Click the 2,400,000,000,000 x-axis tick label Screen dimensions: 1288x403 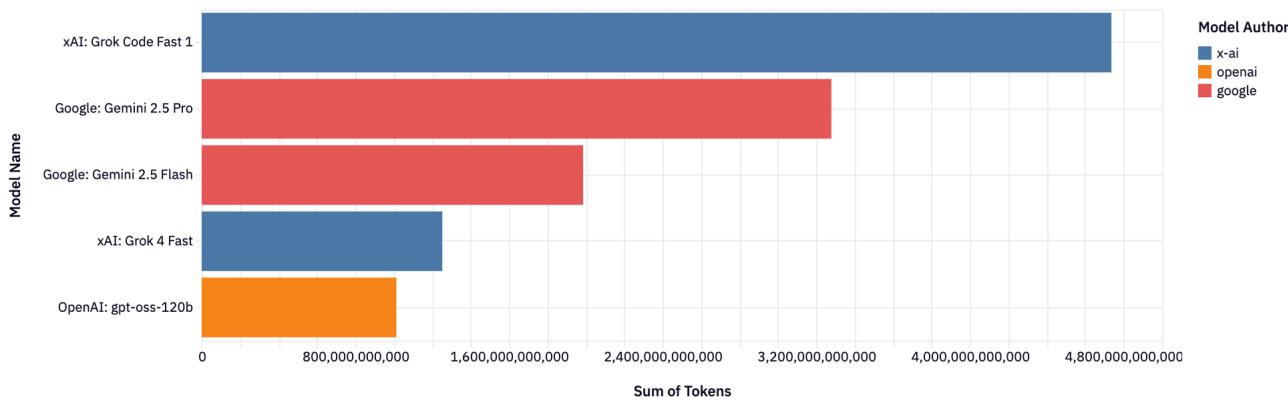click(664, 357)
